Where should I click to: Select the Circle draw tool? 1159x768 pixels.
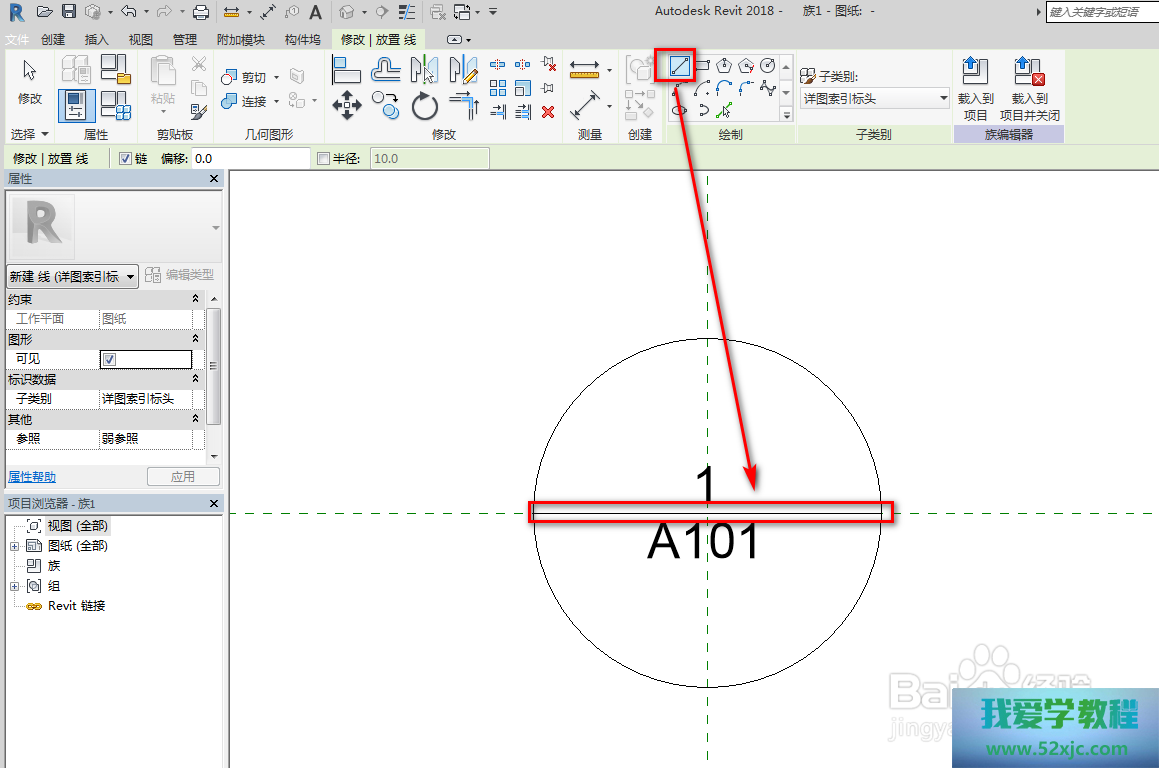[767, 66]
